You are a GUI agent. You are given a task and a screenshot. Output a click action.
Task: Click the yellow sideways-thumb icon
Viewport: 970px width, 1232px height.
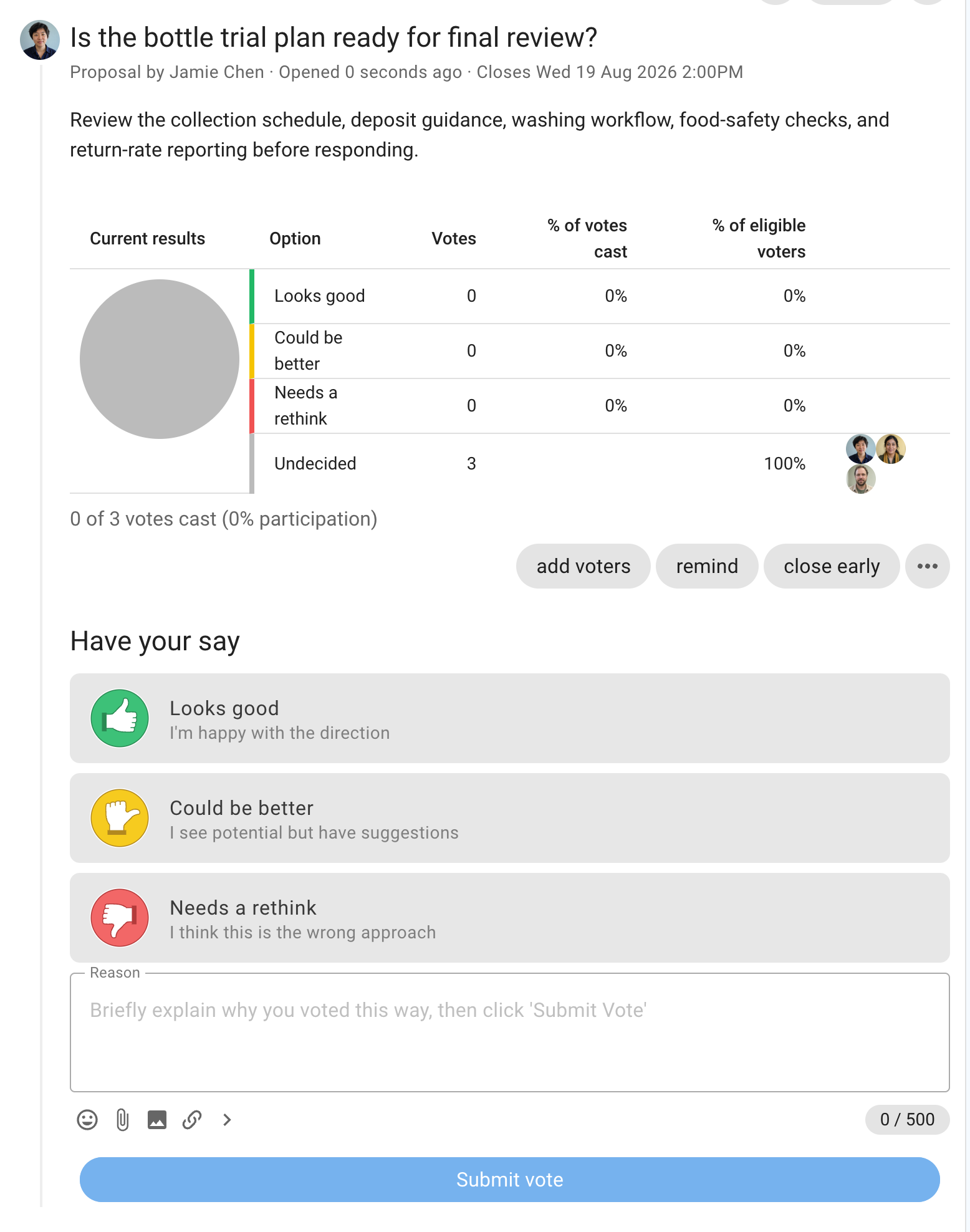(x=120, y=818)
